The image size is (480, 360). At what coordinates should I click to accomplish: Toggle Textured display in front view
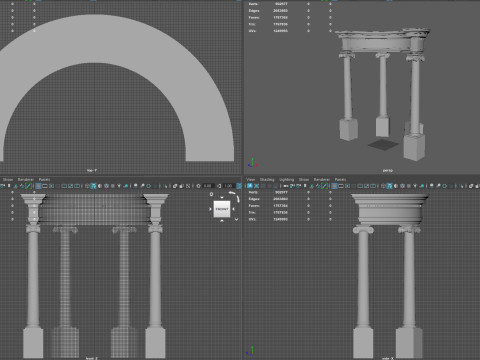[x=112, y=186]
